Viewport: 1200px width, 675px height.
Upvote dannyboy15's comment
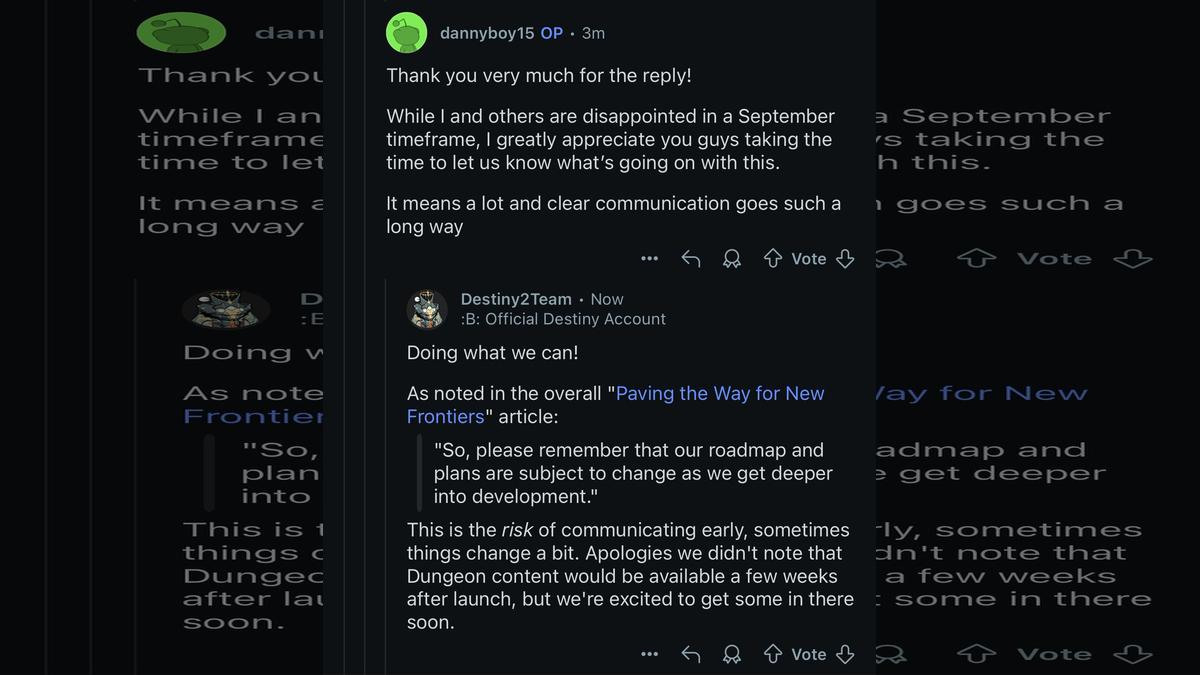772,258
